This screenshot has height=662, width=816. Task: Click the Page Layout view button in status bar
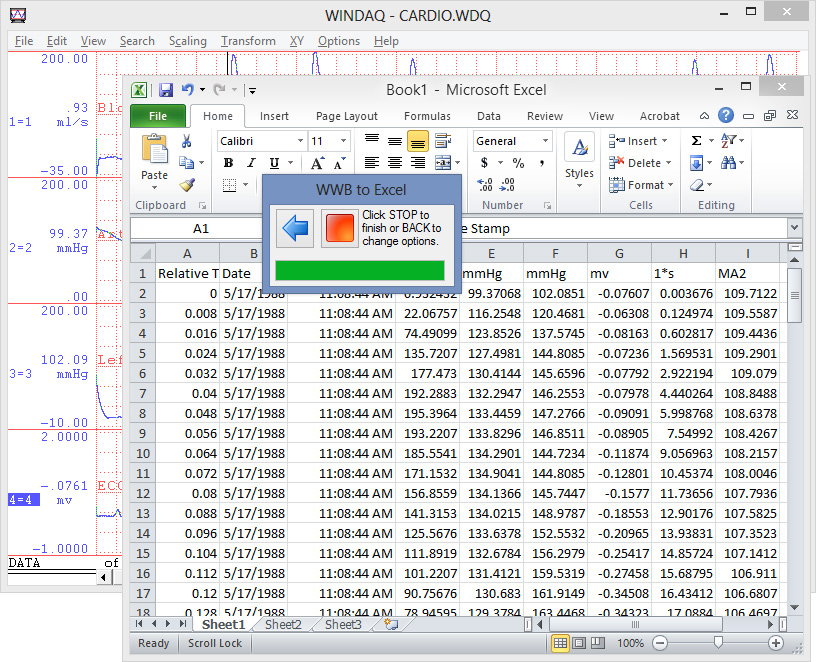tap(579, 643)
